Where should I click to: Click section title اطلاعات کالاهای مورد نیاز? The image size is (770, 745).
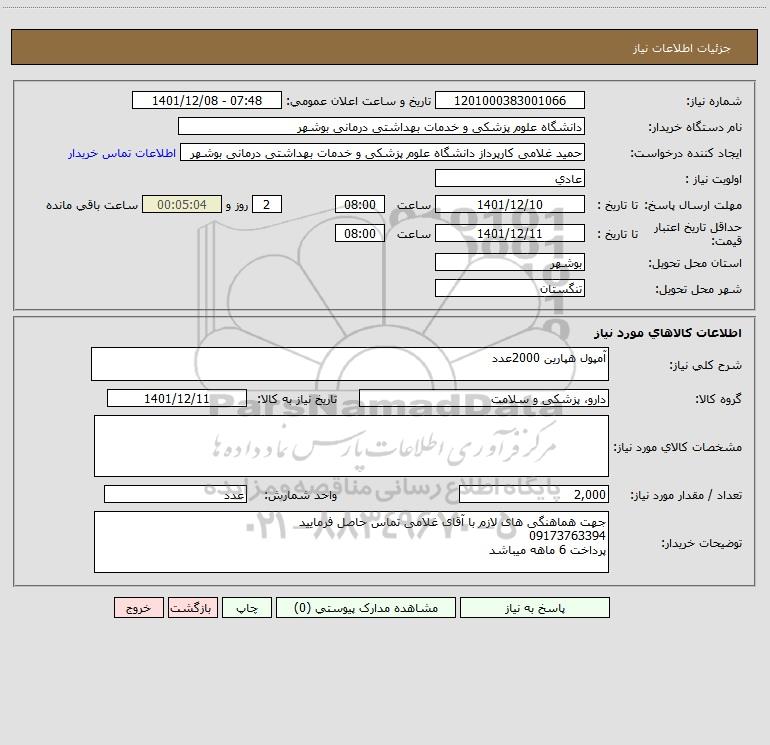(667, 333)
